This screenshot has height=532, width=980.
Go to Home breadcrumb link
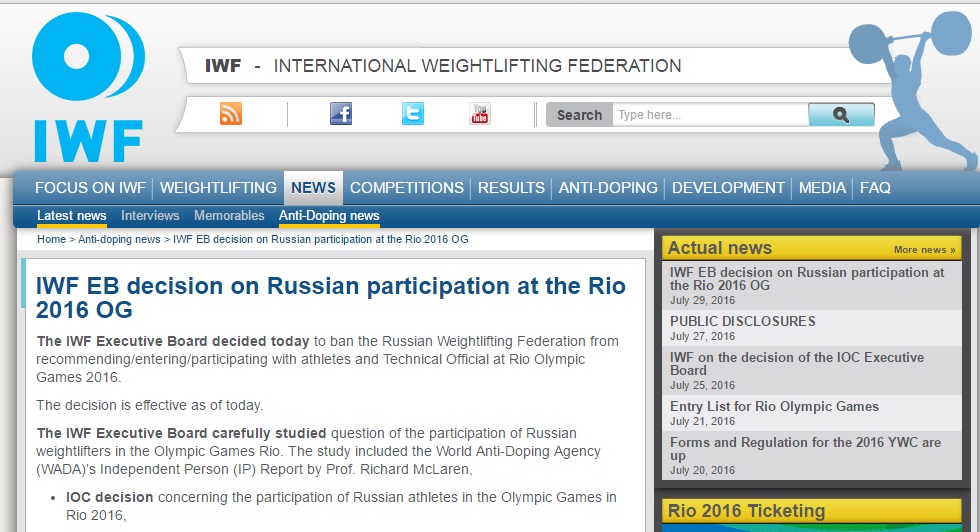click(x=51, y=239)
